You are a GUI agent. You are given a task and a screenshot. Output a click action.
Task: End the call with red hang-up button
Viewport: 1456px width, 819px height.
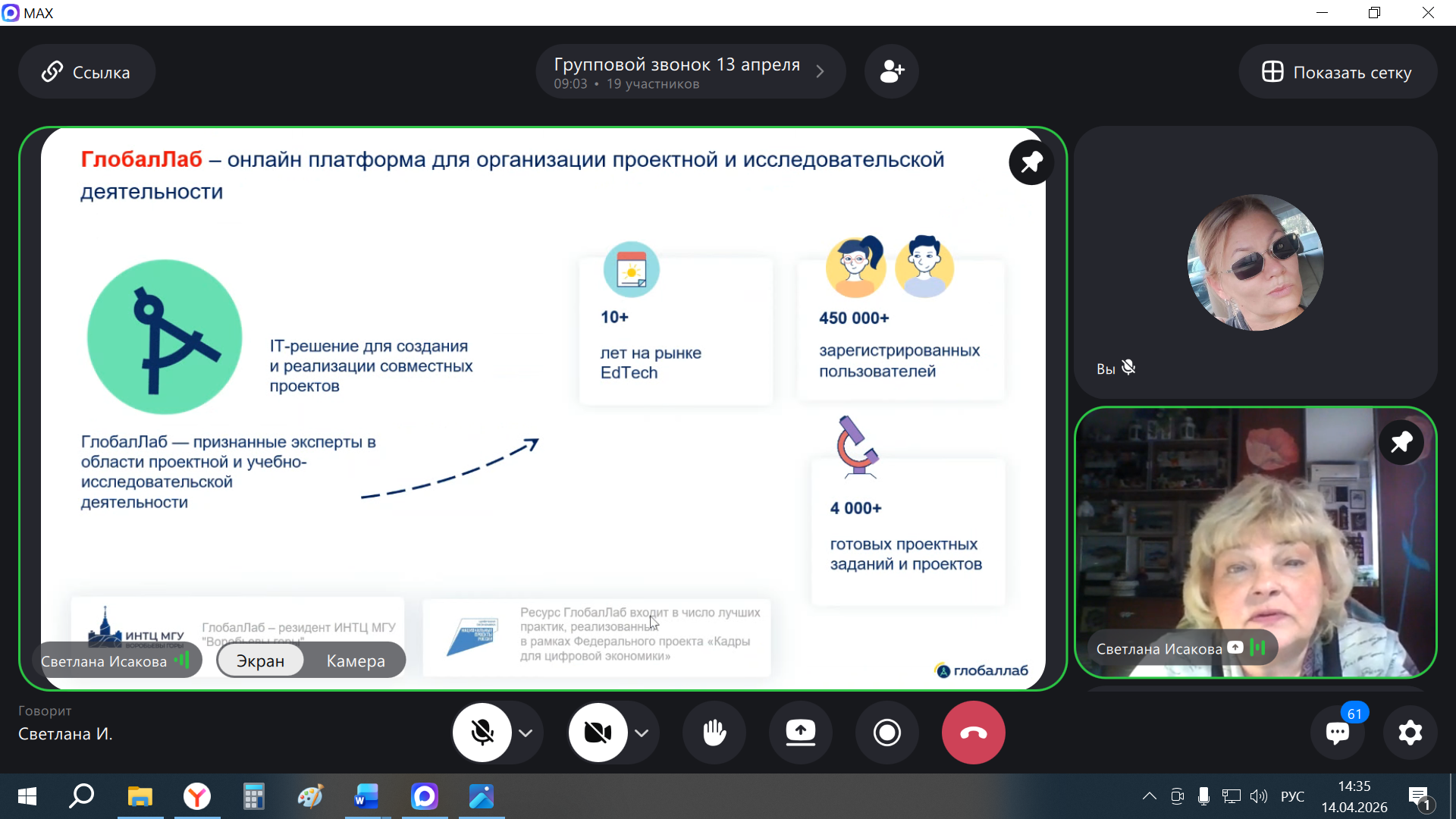tap(974, 733)
